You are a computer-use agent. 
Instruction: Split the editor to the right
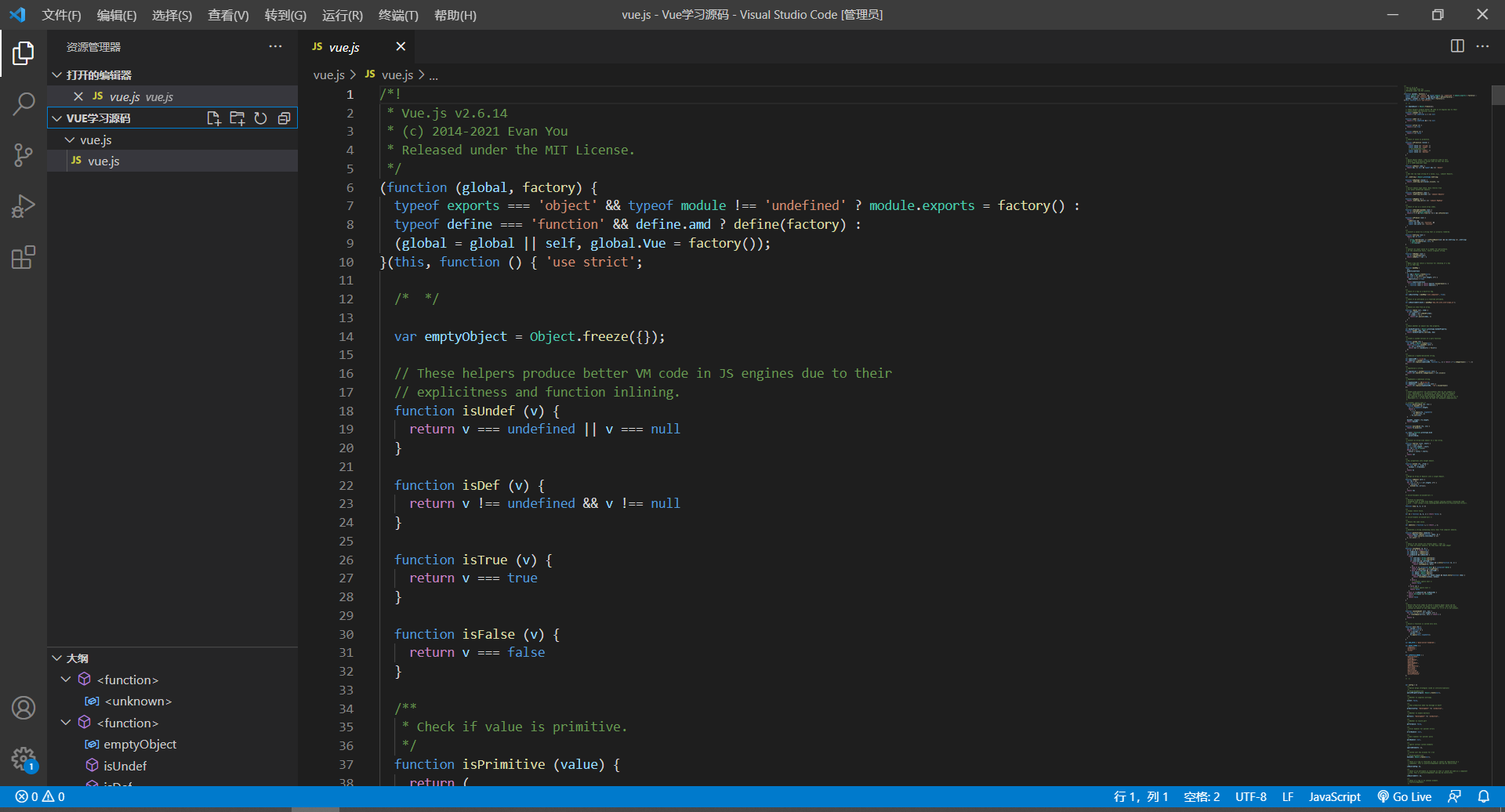(1457, 46)
